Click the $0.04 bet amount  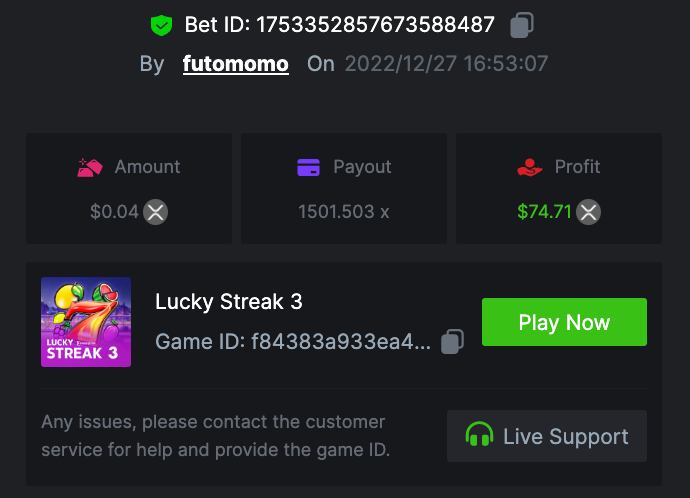coord(113,212)
